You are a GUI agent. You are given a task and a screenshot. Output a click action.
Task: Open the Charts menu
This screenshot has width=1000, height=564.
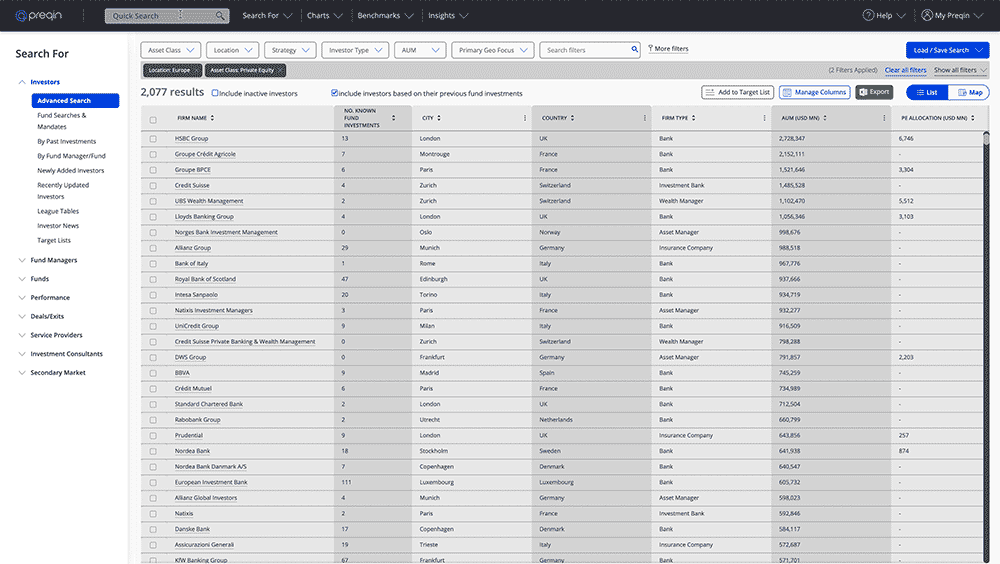(325, 15)
